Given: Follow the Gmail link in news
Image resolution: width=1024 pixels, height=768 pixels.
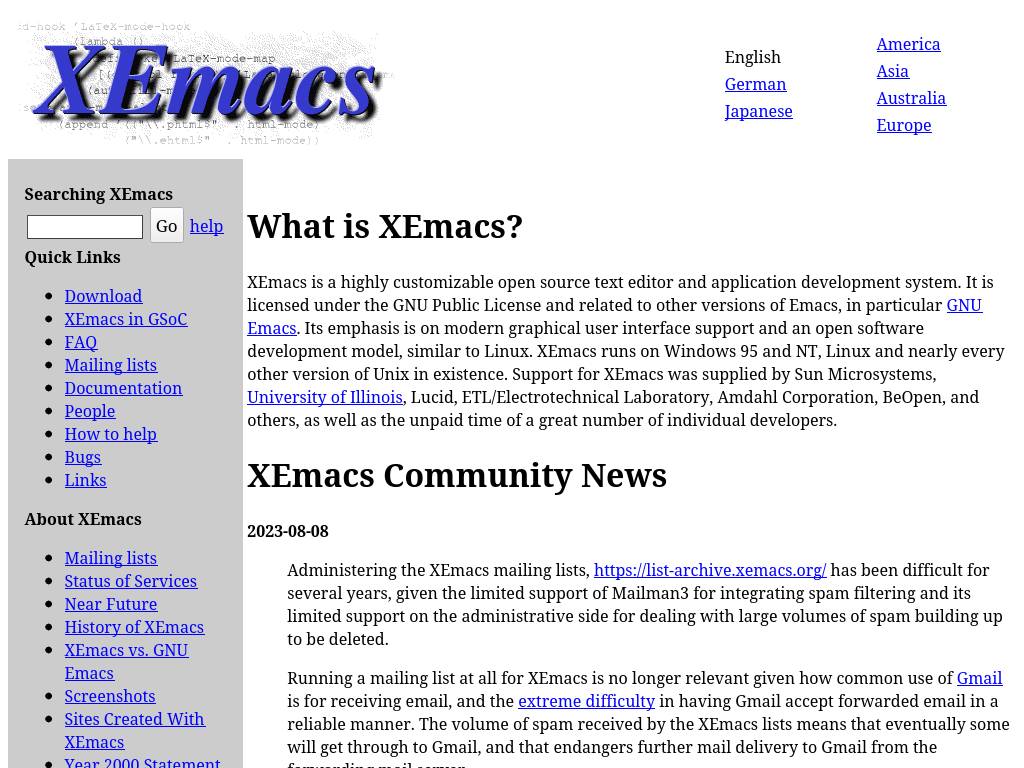Looking at the screenshot, I should click(979, 678).
